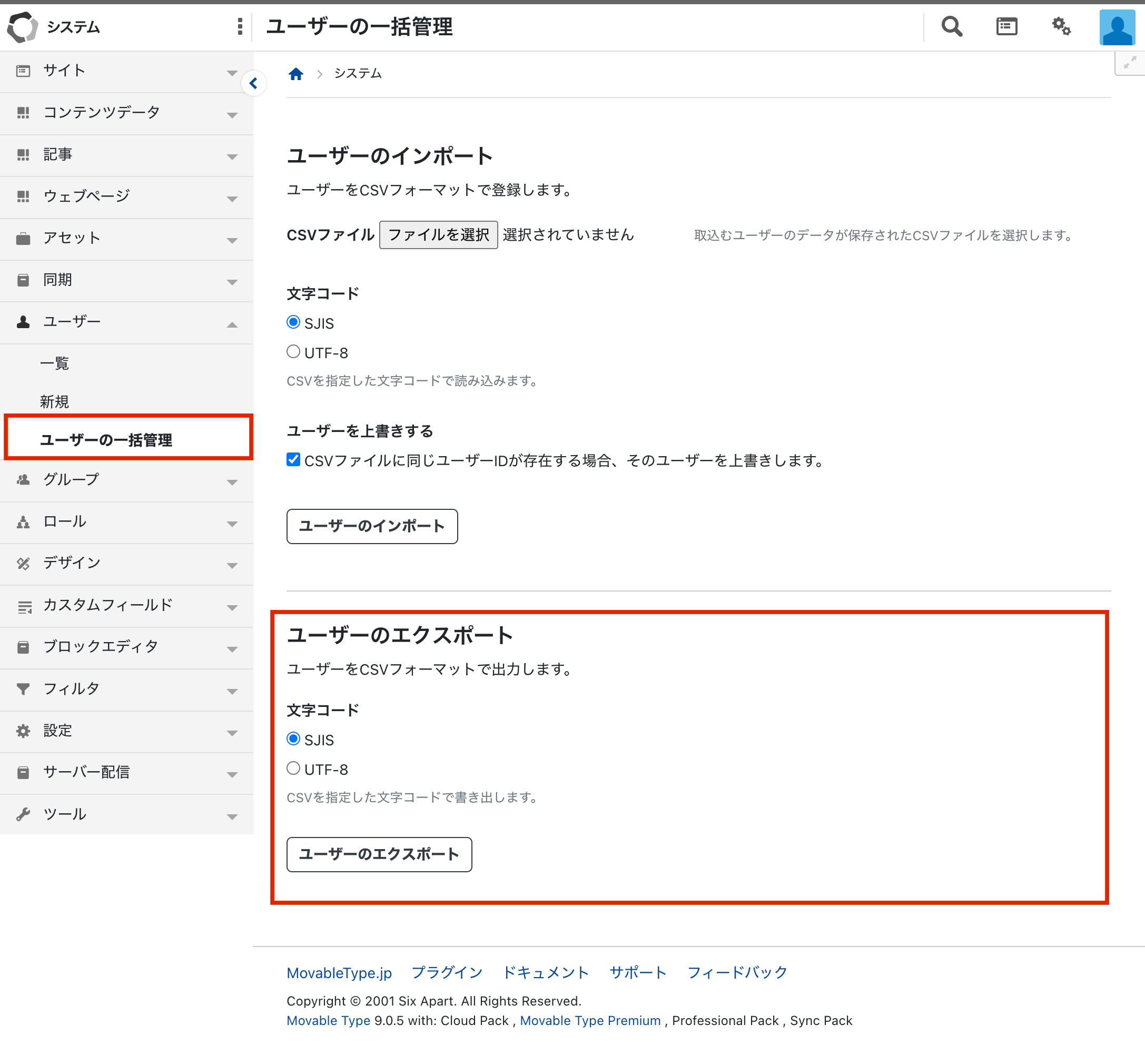This screenshot has height=1064, width=1145.
Task: Click the expand arrows icon at top right
Action: coord(1129,63)
